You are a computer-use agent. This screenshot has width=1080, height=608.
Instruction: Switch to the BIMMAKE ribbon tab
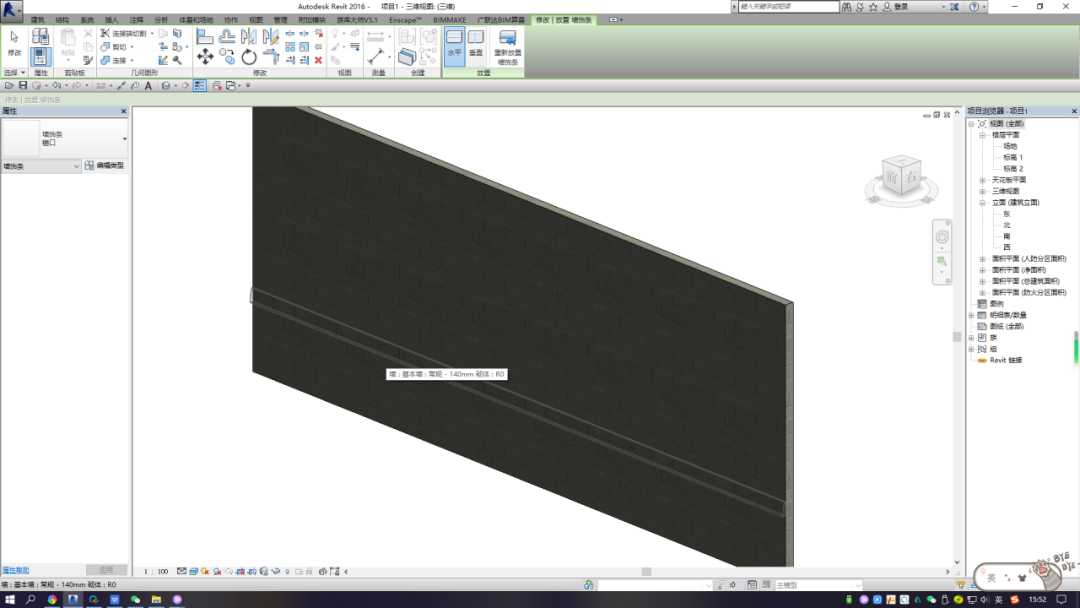[x=449, y=20]
